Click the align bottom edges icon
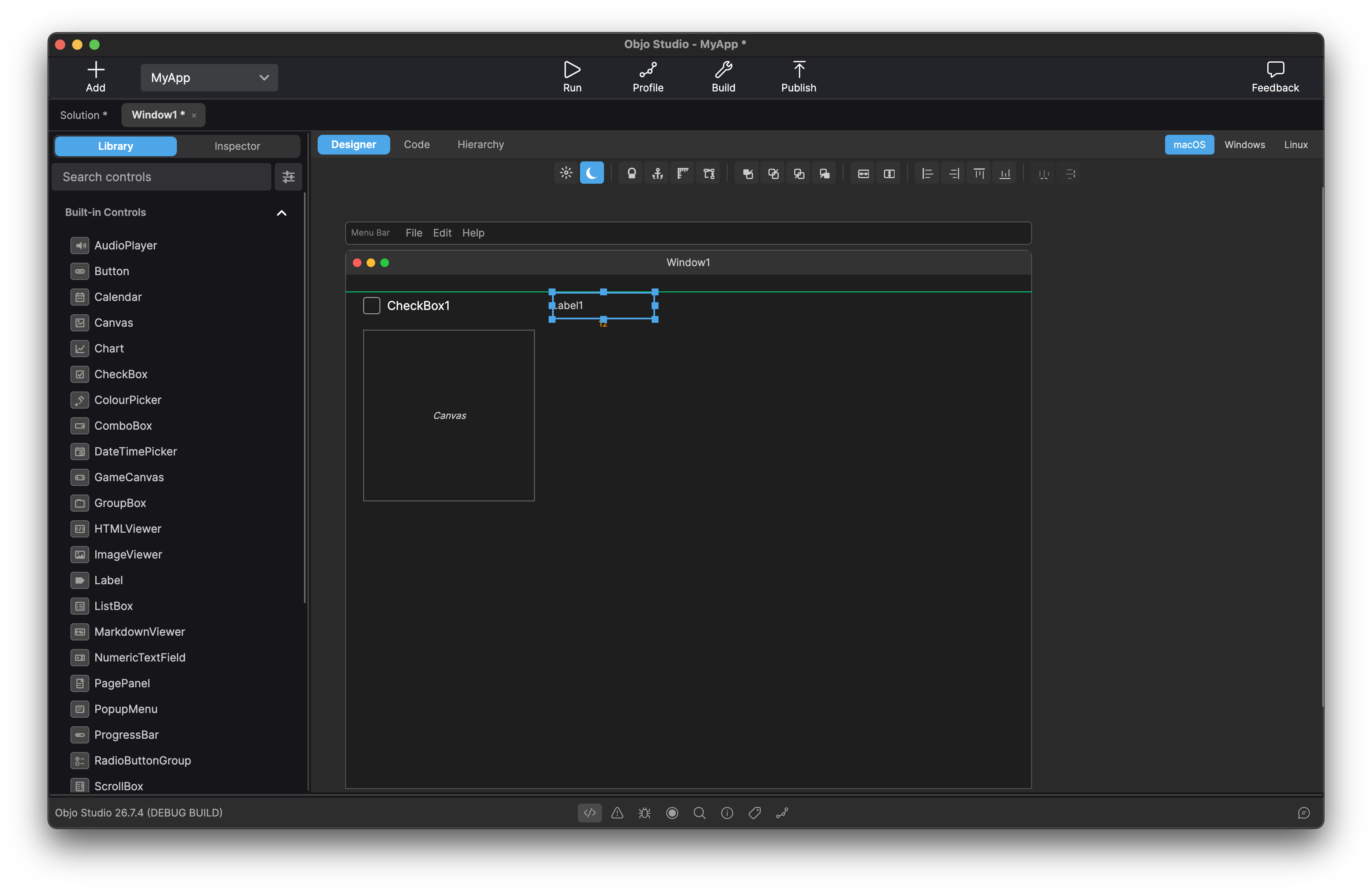Screen dimensions: 1372x892 [x=1005, y=173]
